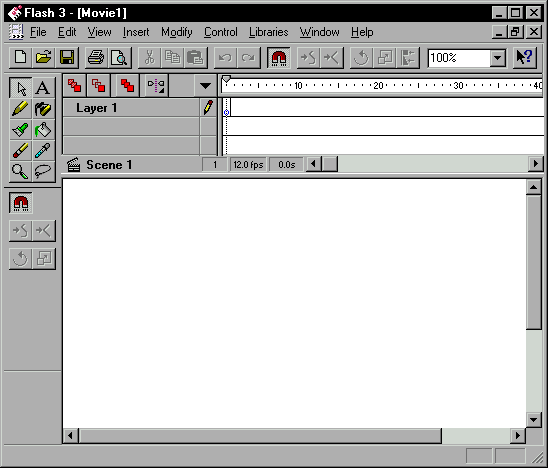Select the Eyedropper tool
Screen dimensions: 548x468
(x=43, y=151)
